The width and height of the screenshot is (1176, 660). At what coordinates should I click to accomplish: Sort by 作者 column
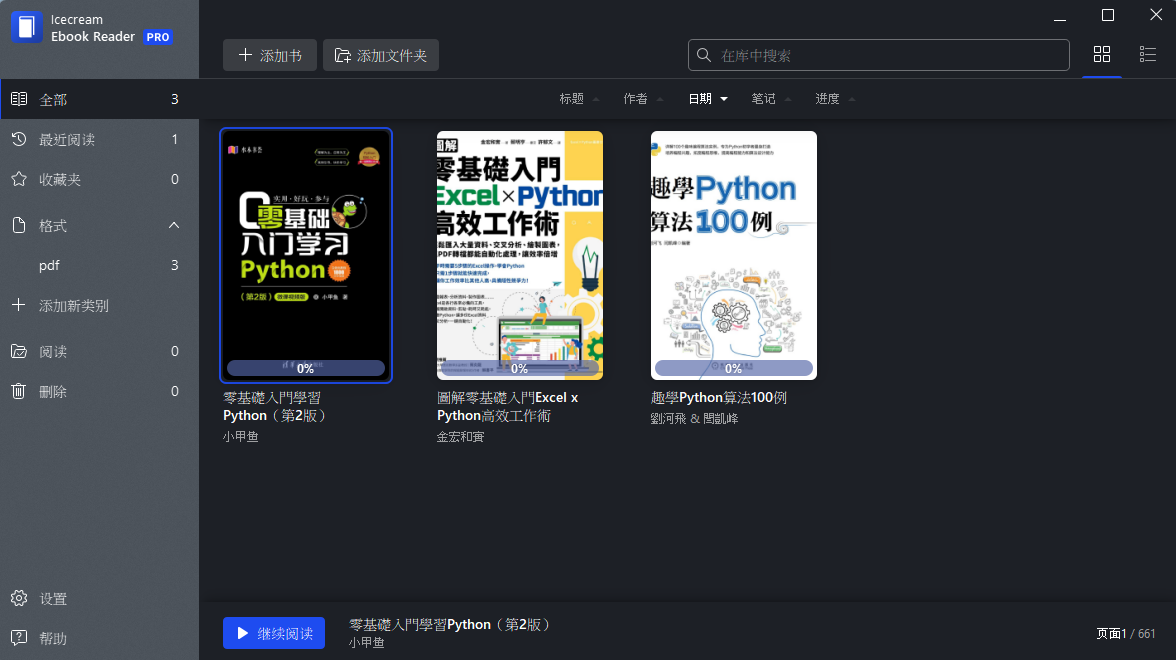tap(643, 99)
